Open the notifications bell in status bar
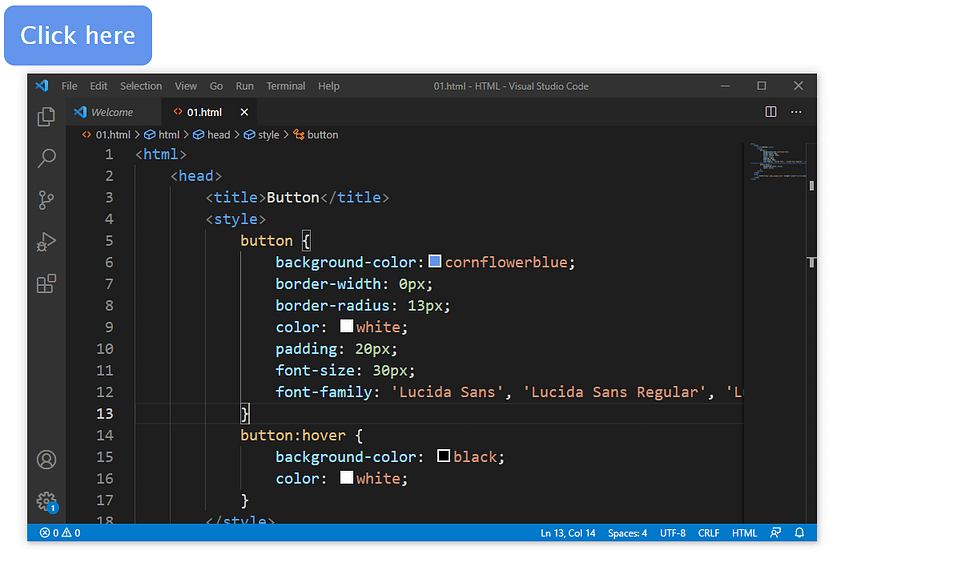Screen dimensions: 978x562 pos(800,533)
